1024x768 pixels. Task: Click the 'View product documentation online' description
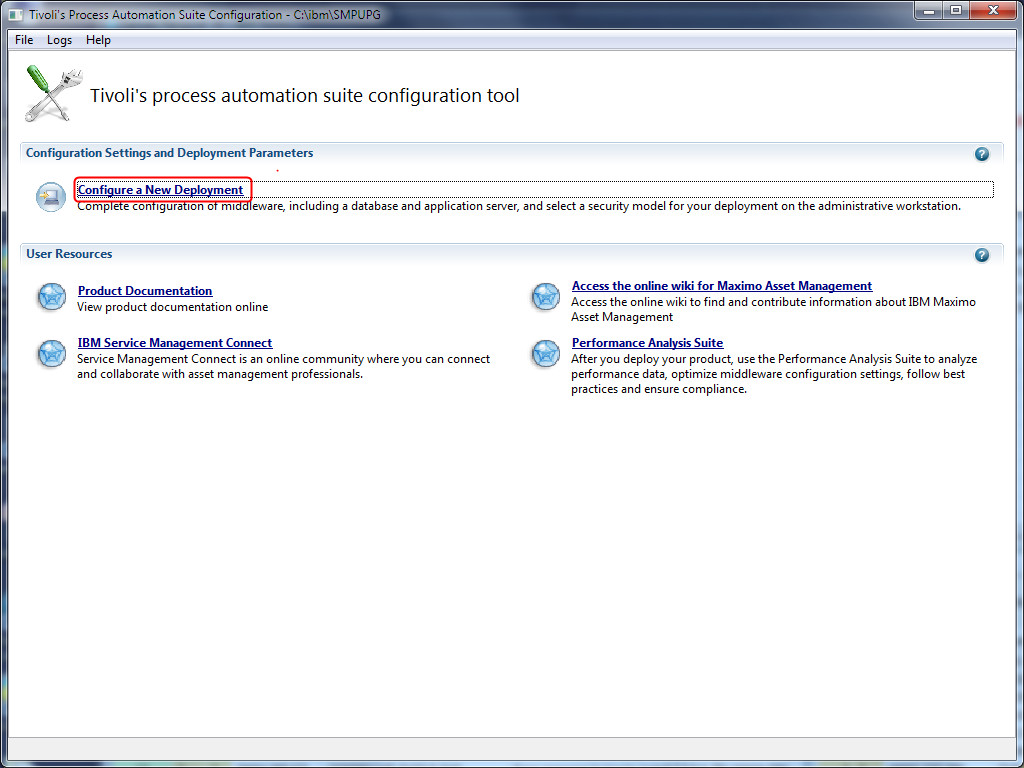point(172,307)
